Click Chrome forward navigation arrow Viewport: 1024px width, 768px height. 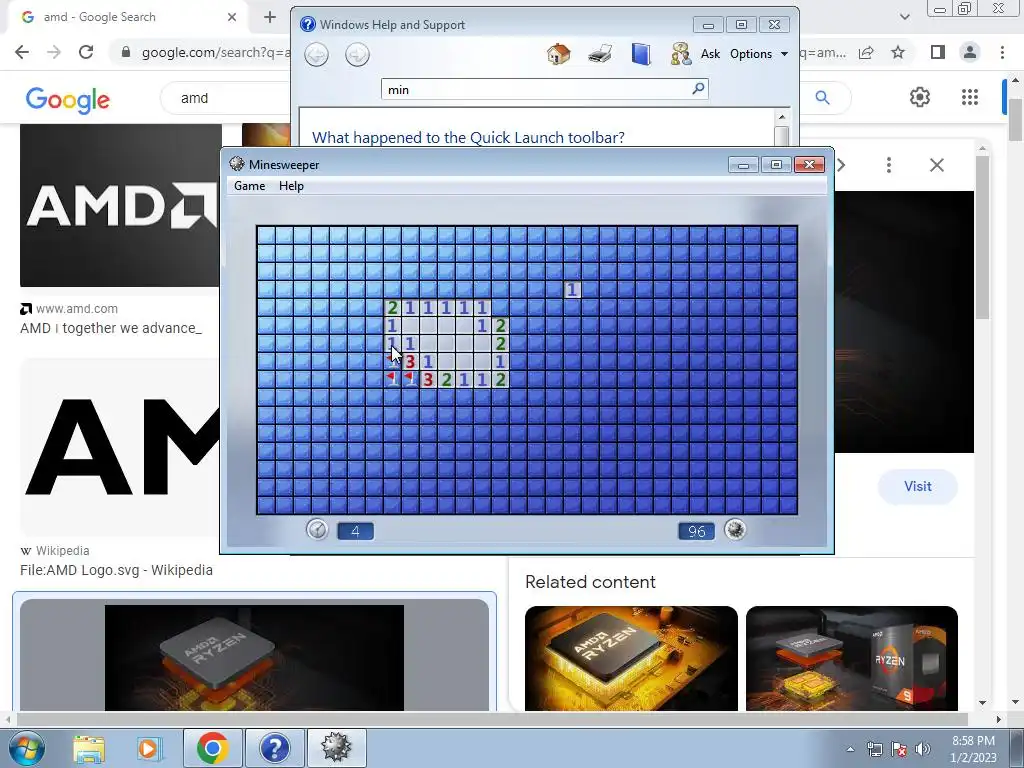[x=54, y=52]
